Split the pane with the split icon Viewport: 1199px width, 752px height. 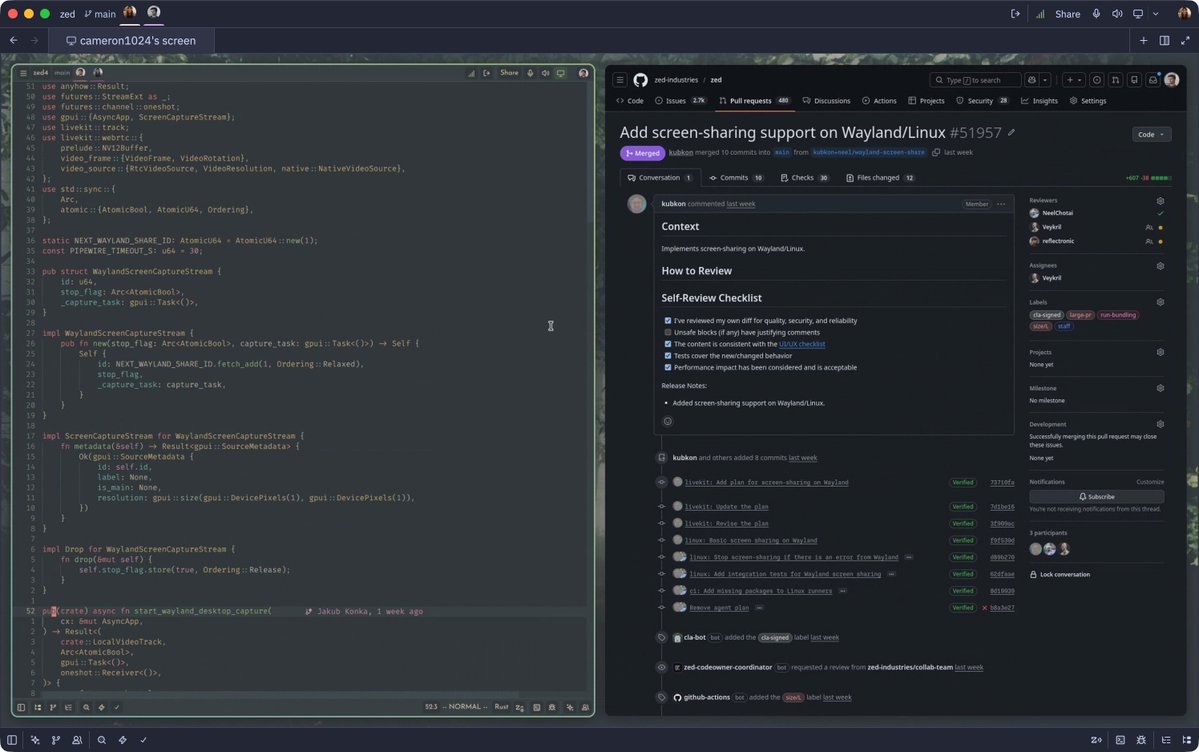[x=1164, y=41]
